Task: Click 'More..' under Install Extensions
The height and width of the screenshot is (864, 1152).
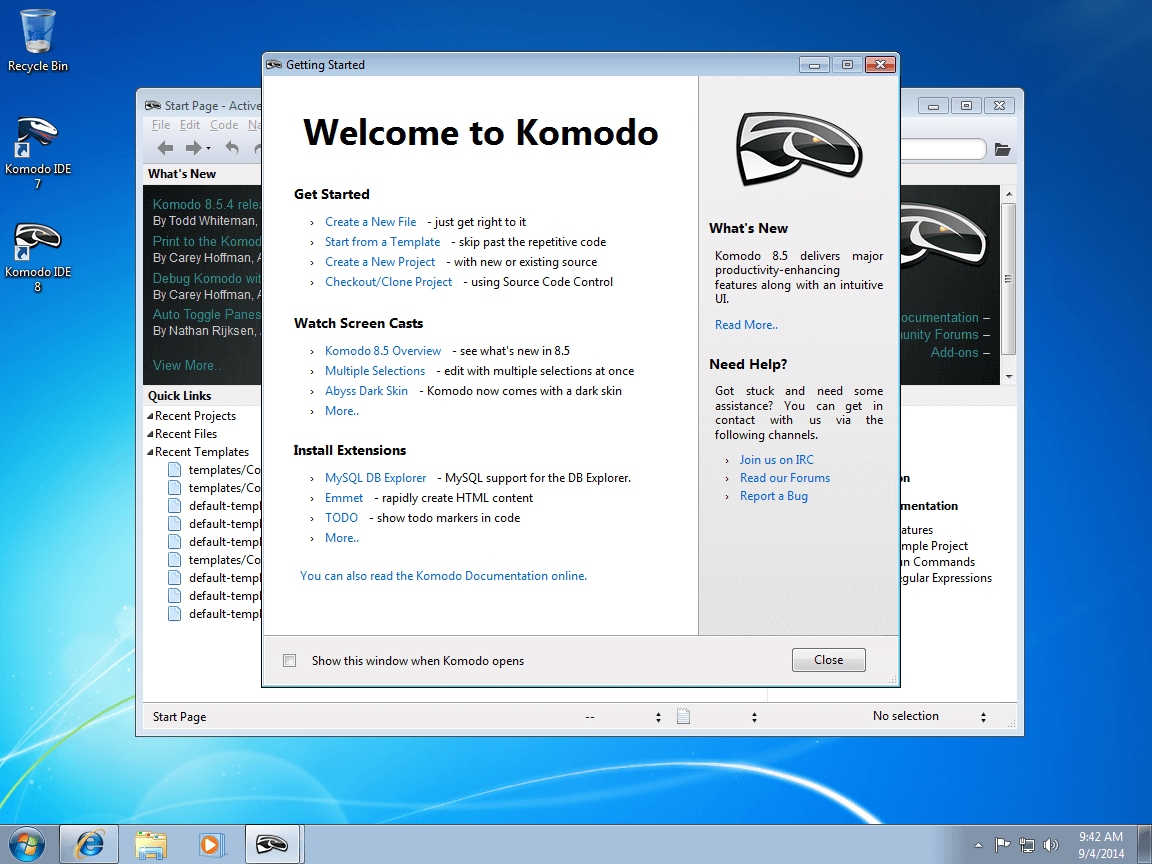Action: (x=342, y=538)
